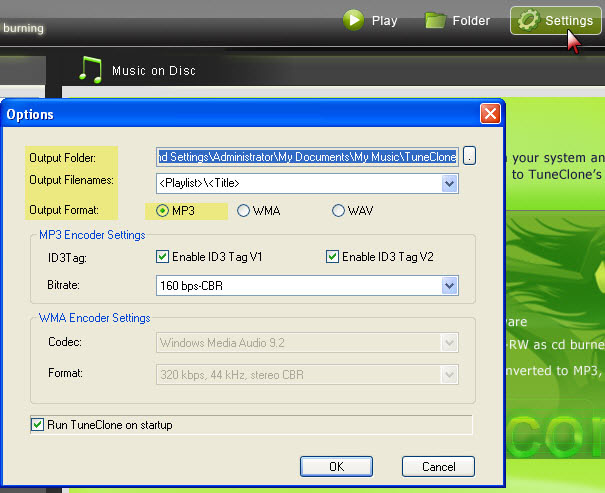The width and height of the screenshot is (605, 493).
Task: Select WAV output format
Action: 338,211
